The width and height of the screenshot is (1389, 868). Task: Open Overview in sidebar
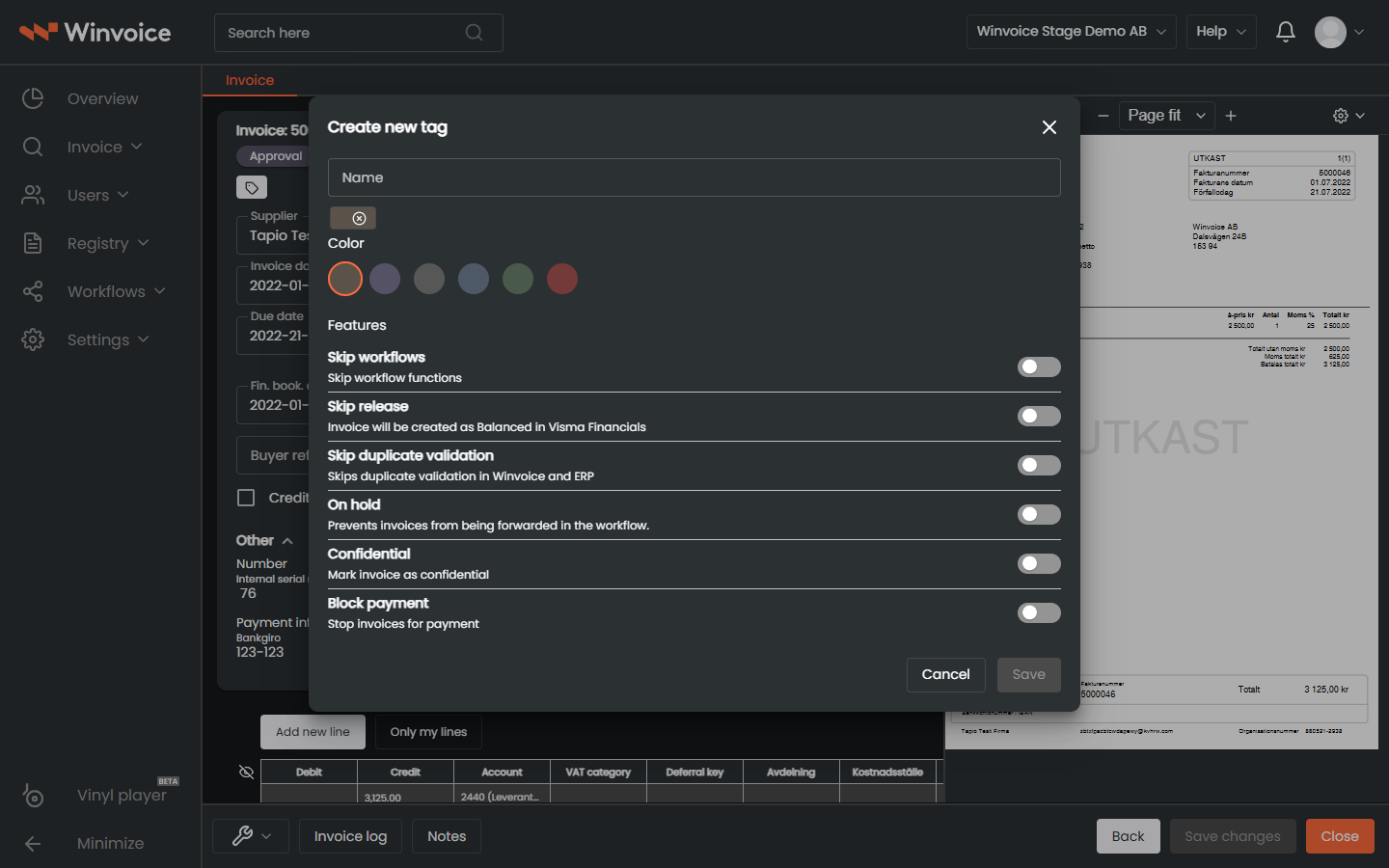[x=102, y=98]
